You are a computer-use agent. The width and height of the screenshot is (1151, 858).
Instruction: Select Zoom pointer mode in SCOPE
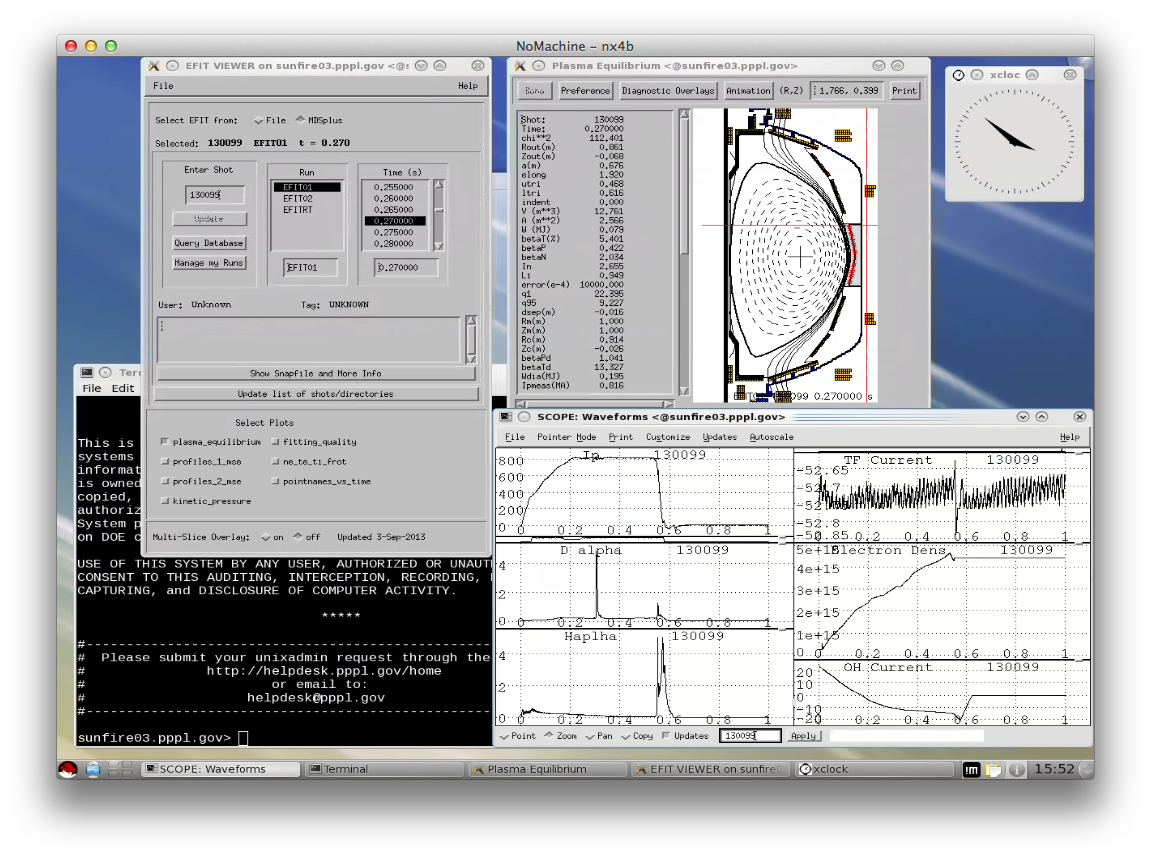(561, 736)
